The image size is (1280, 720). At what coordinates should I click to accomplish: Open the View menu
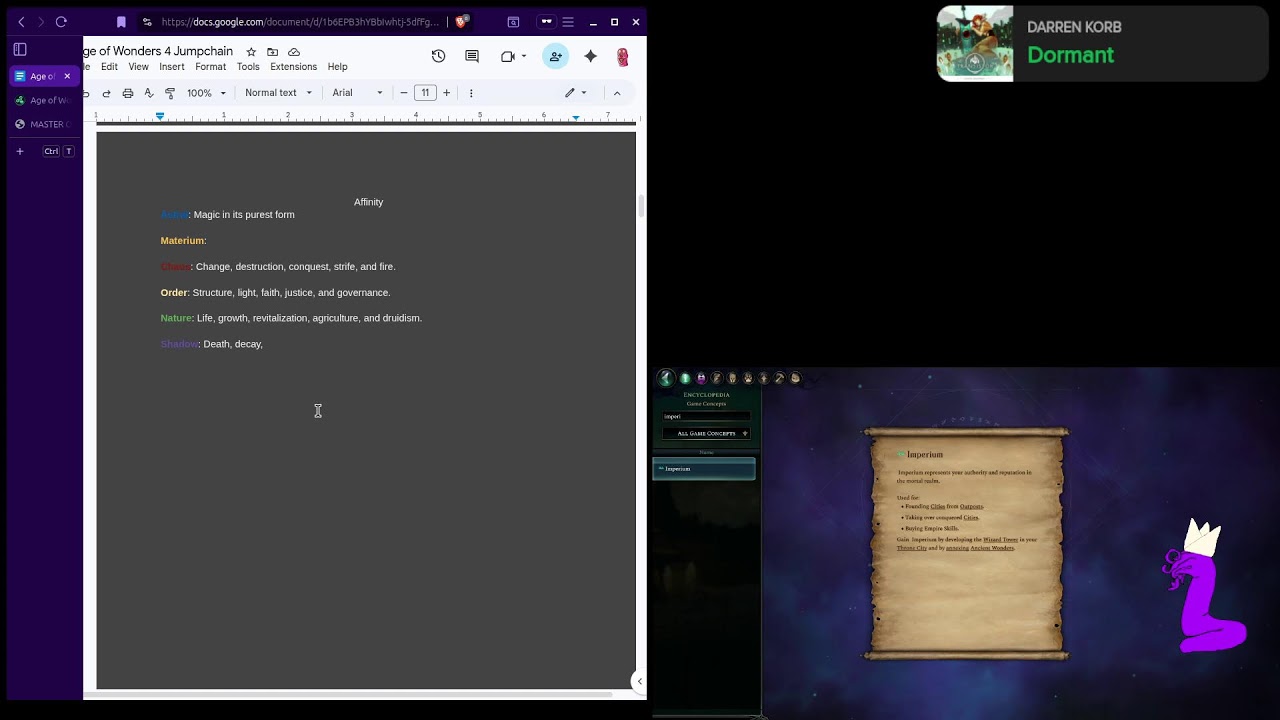(x=138, y=67)
